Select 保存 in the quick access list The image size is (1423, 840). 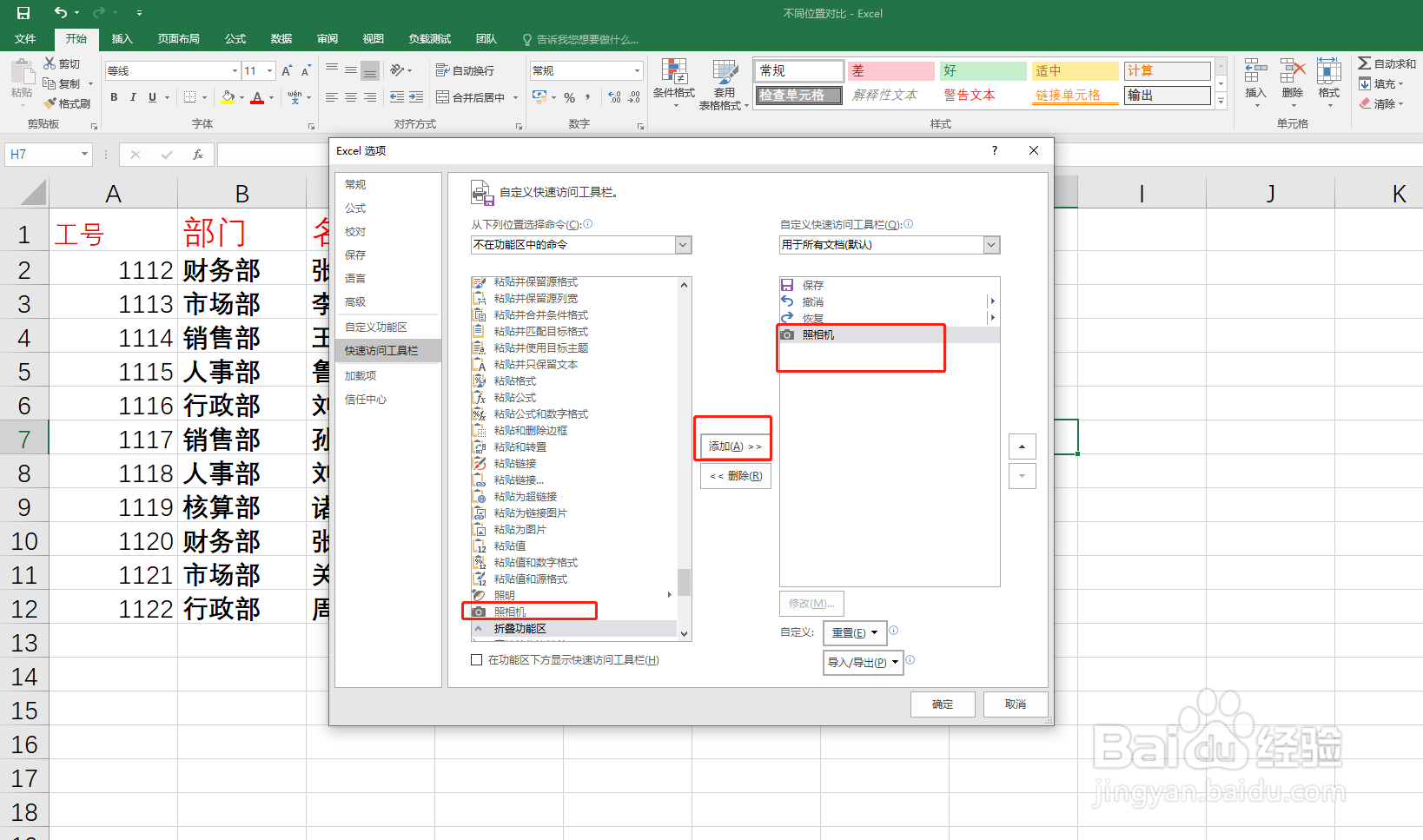(890, 285)
